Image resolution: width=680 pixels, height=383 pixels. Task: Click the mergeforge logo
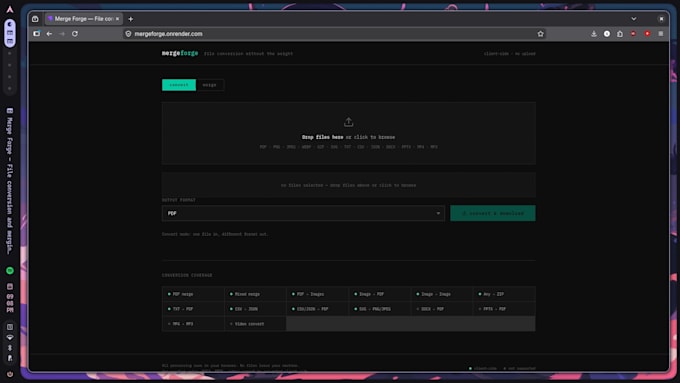(180, 53)
